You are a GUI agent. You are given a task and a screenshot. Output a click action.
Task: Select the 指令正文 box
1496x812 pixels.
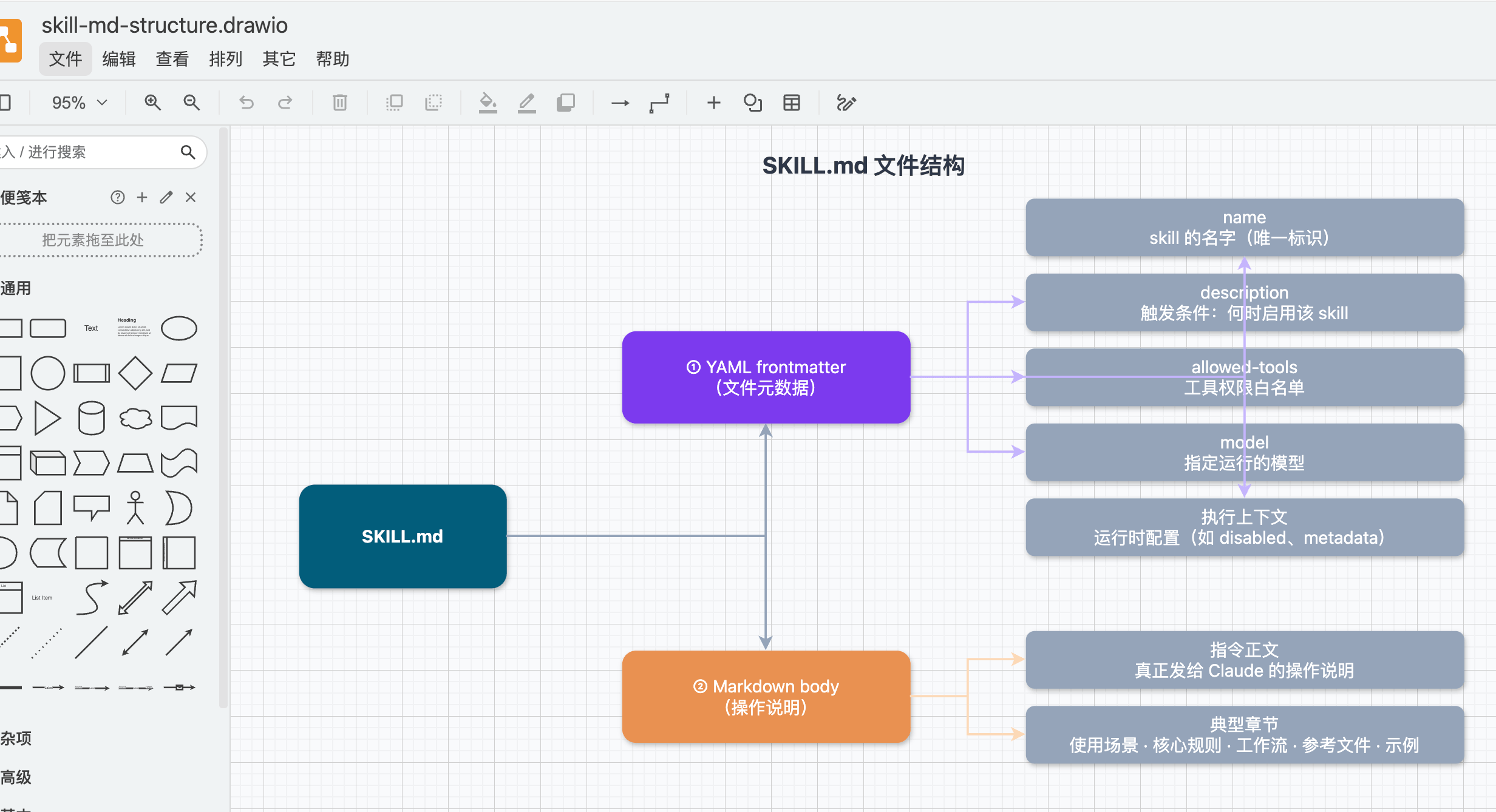pyautogui.click(x=1245, y=660)
